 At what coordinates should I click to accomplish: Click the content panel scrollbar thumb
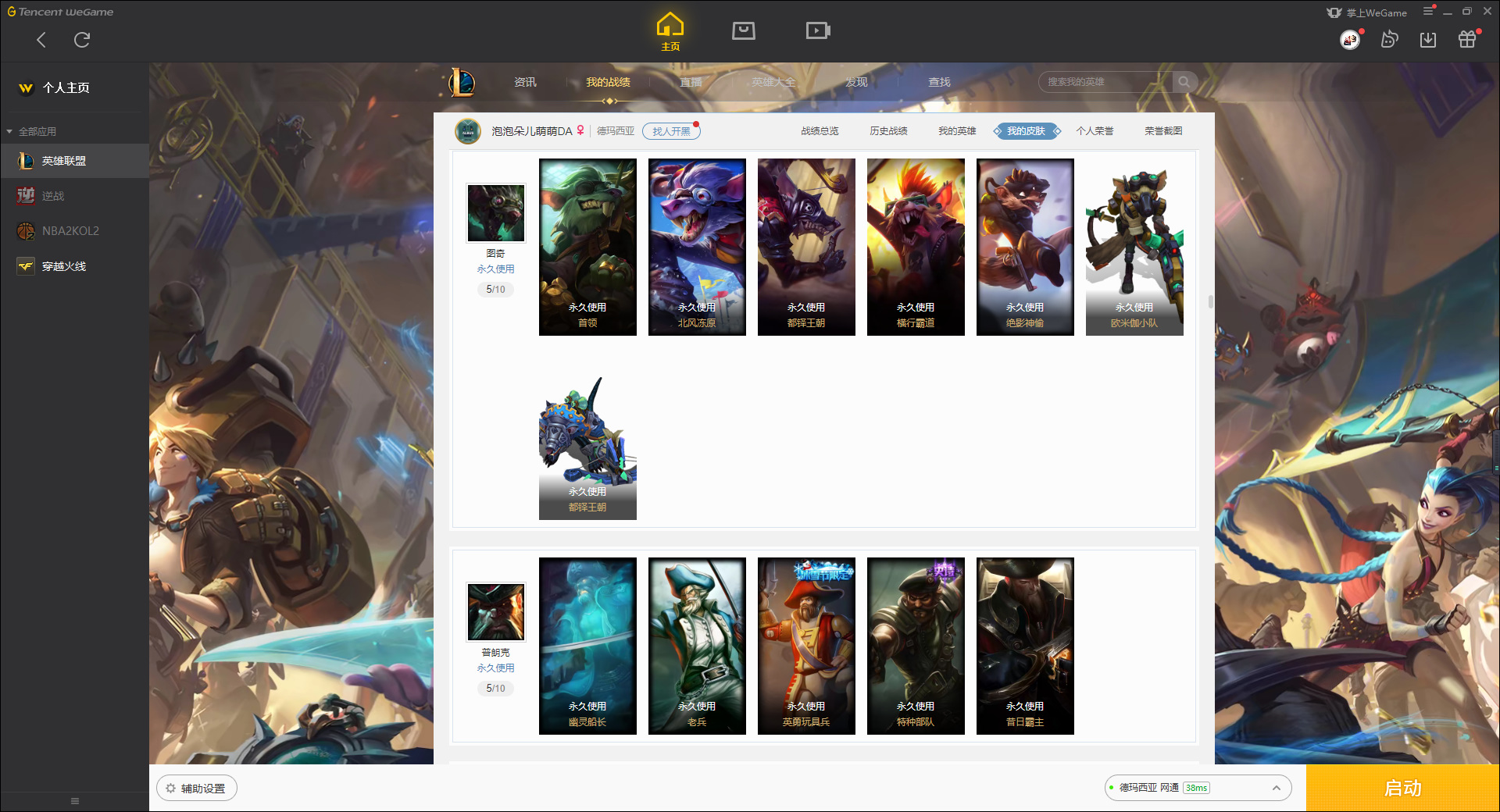point(1211,301)
